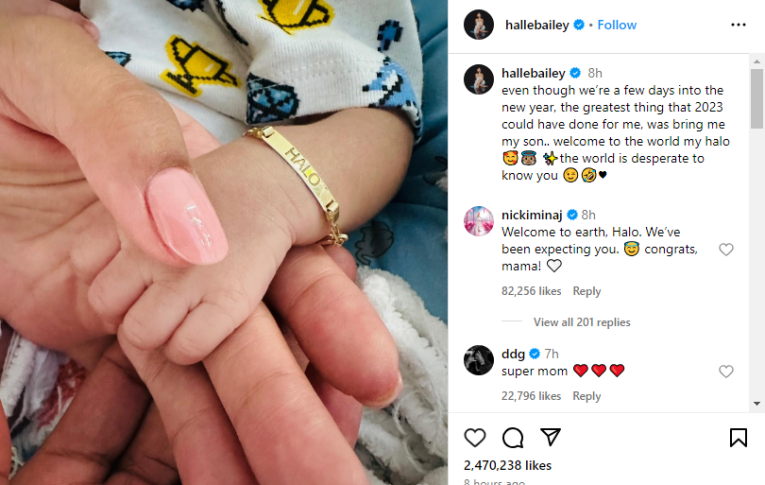The image size is (765, 485).
Task: Expand View all 201 replies
Action: pos(582,322)
